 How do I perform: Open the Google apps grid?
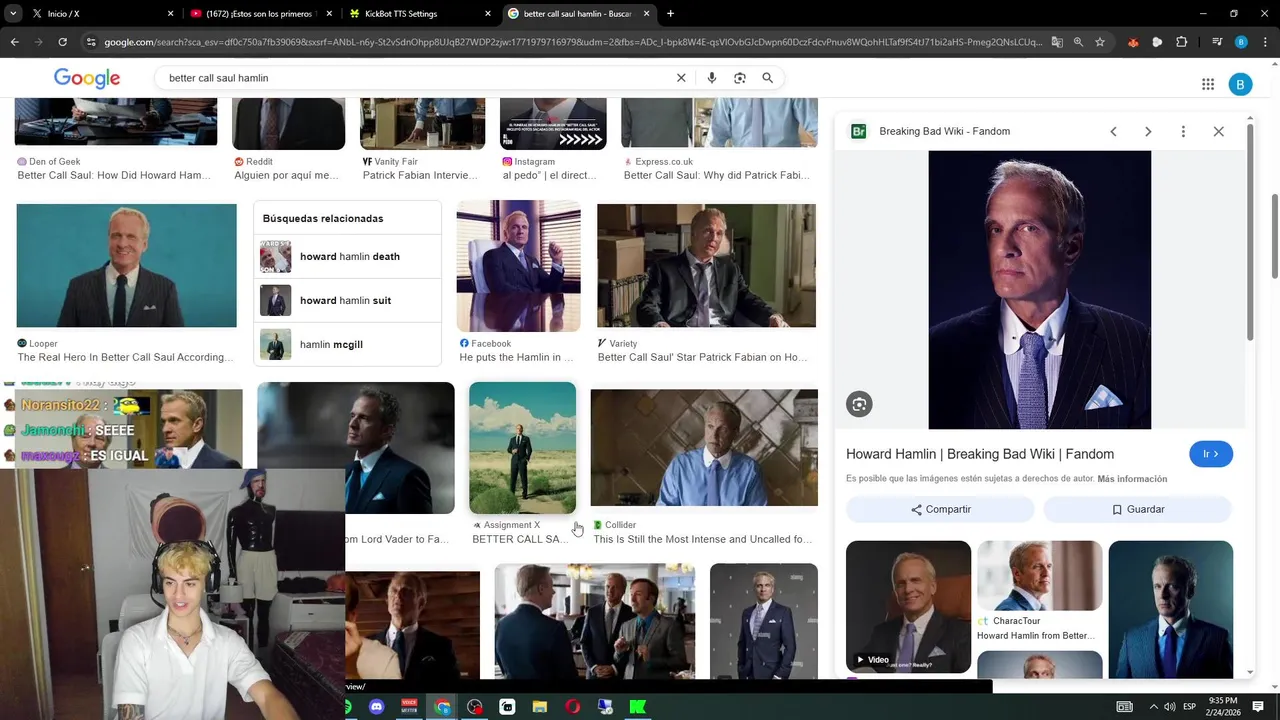pos(1208,85)
